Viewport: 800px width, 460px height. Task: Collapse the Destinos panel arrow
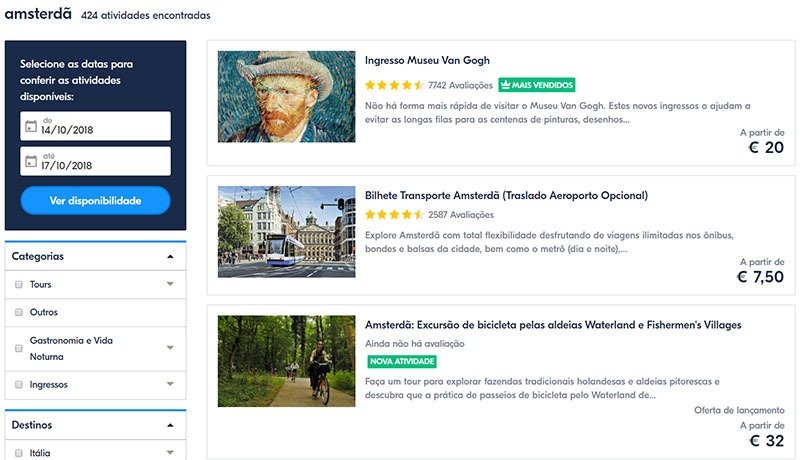[170, 425]
